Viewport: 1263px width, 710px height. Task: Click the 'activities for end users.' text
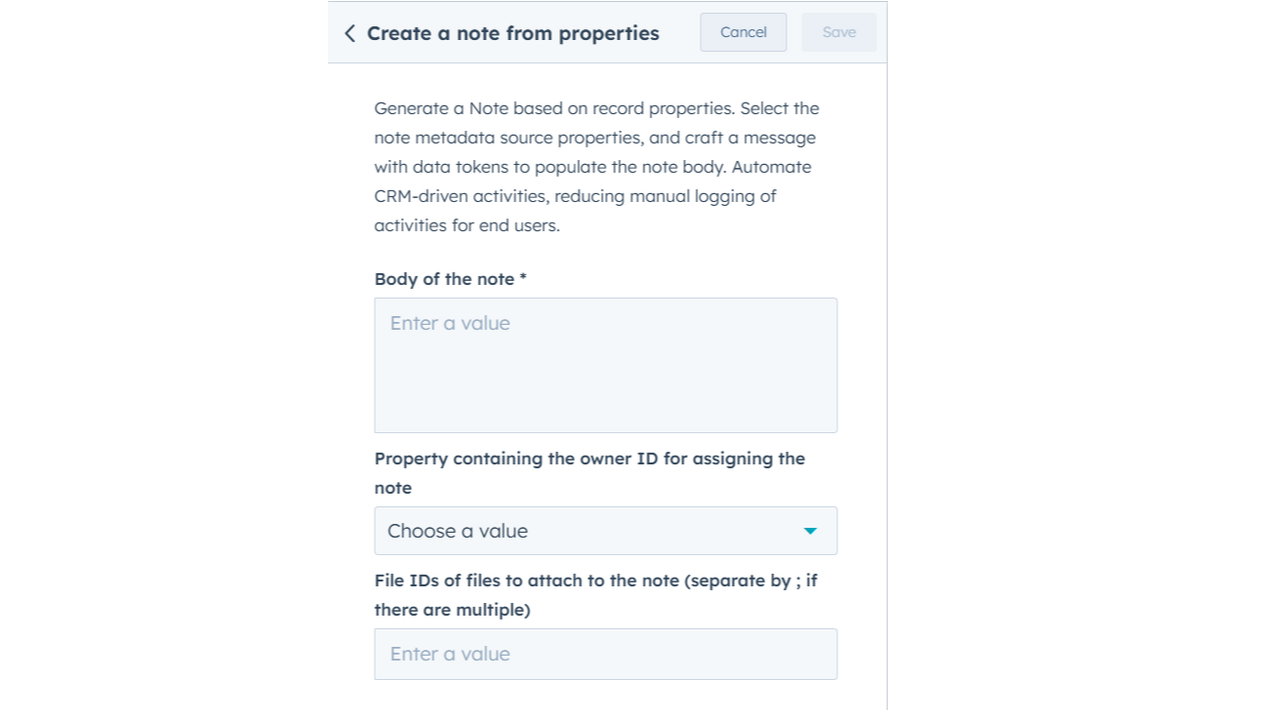tap(467, 225)
